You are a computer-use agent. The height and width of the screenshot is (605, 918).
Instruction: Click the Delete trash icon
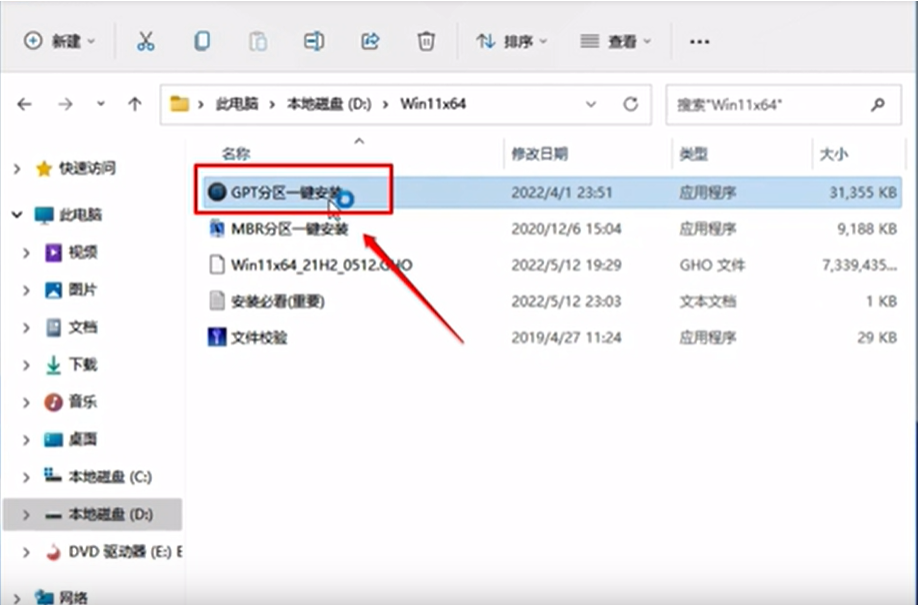(426, 41)
